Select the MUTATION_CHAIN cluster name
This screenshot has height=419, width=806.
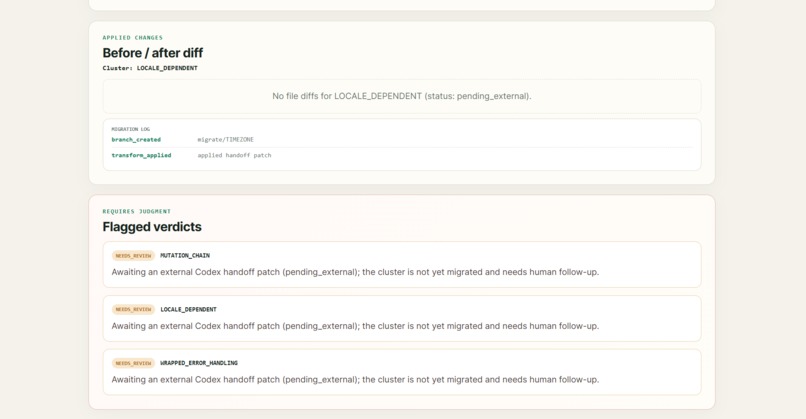(185, 256)
